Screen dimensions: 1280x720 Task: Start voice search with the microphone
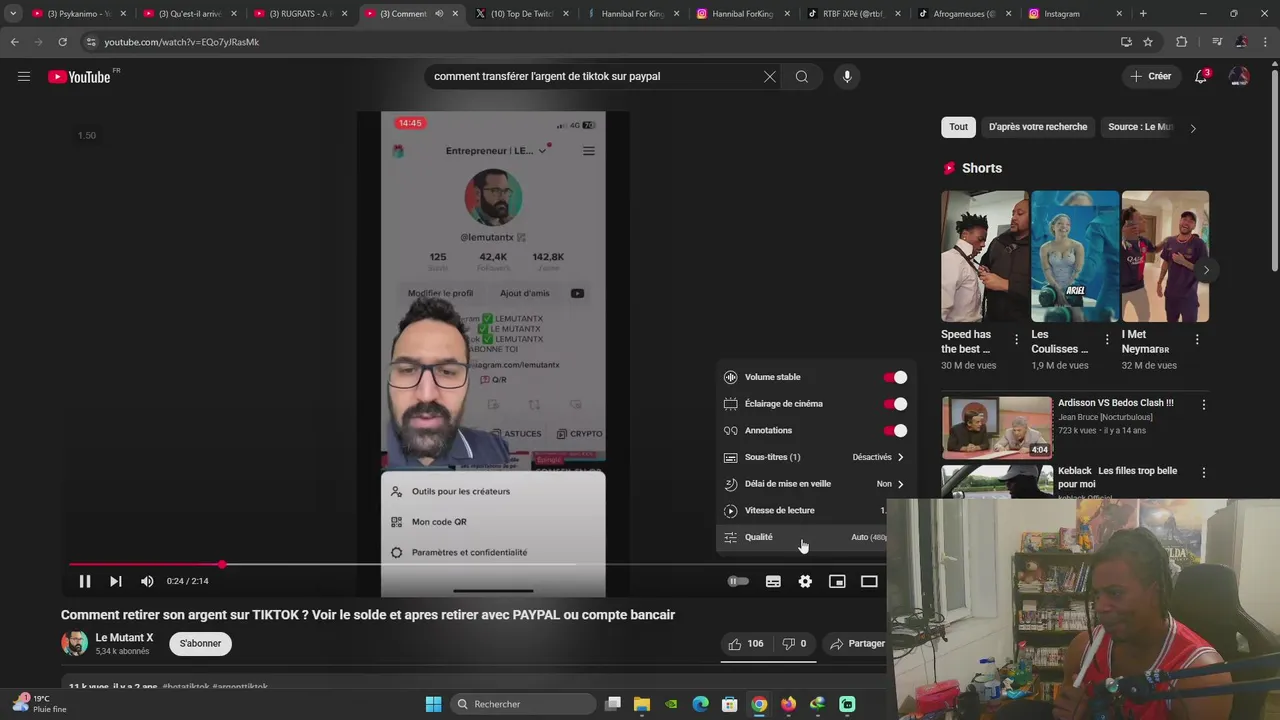click(847, 76)
